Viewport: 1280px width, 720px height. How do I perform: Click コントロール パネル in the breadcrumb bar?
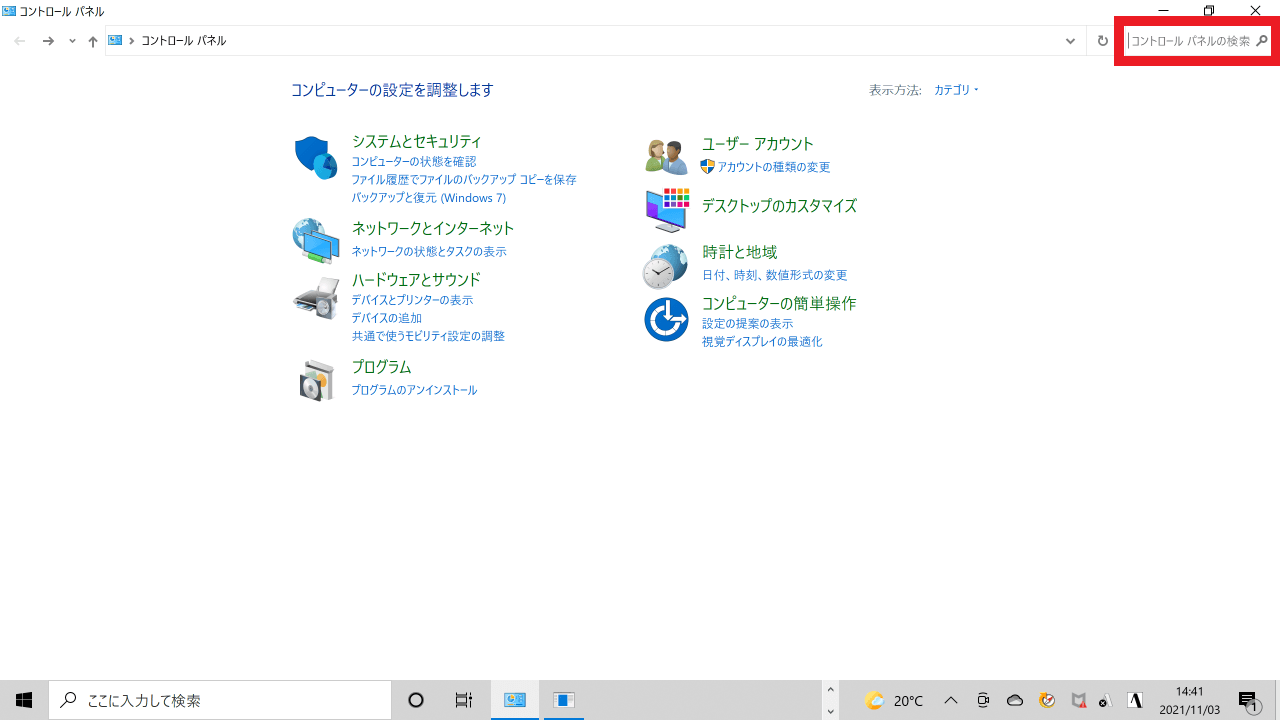[x=186, y=41]
